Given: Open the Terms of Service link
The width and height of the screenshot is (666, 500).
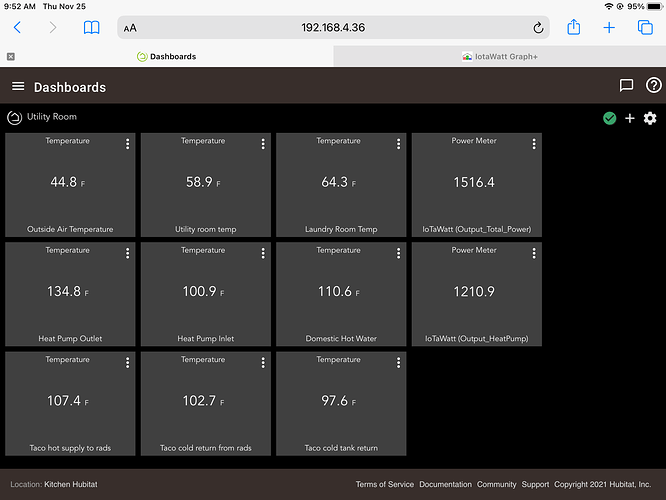Looking at the screenshot, I should pos(384,484).
